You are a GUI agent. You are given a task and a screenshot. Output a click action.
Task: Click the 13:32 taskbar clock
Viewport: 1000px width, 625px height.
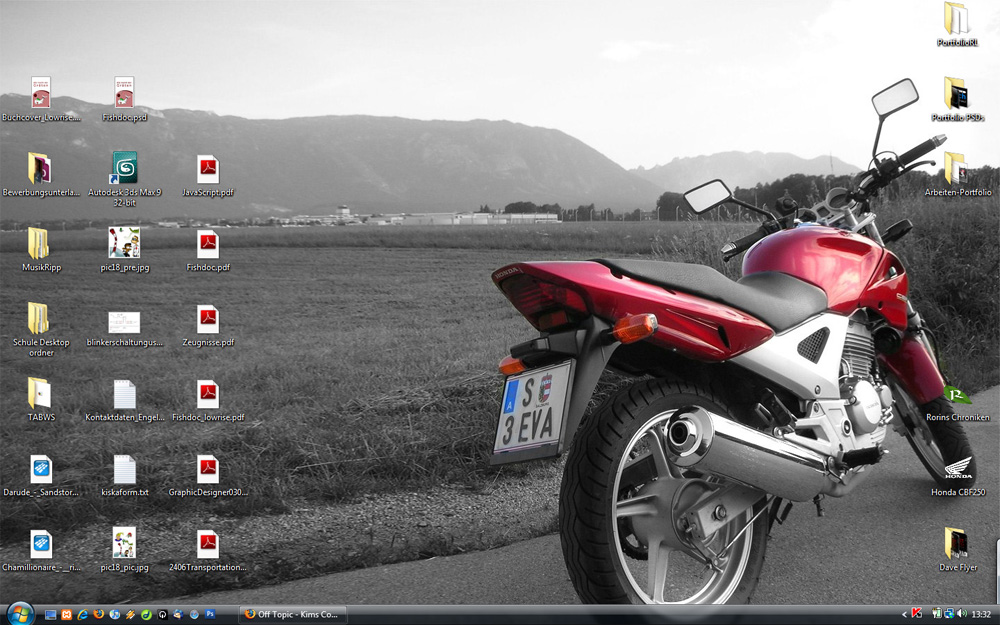click(x=980, y=614)
